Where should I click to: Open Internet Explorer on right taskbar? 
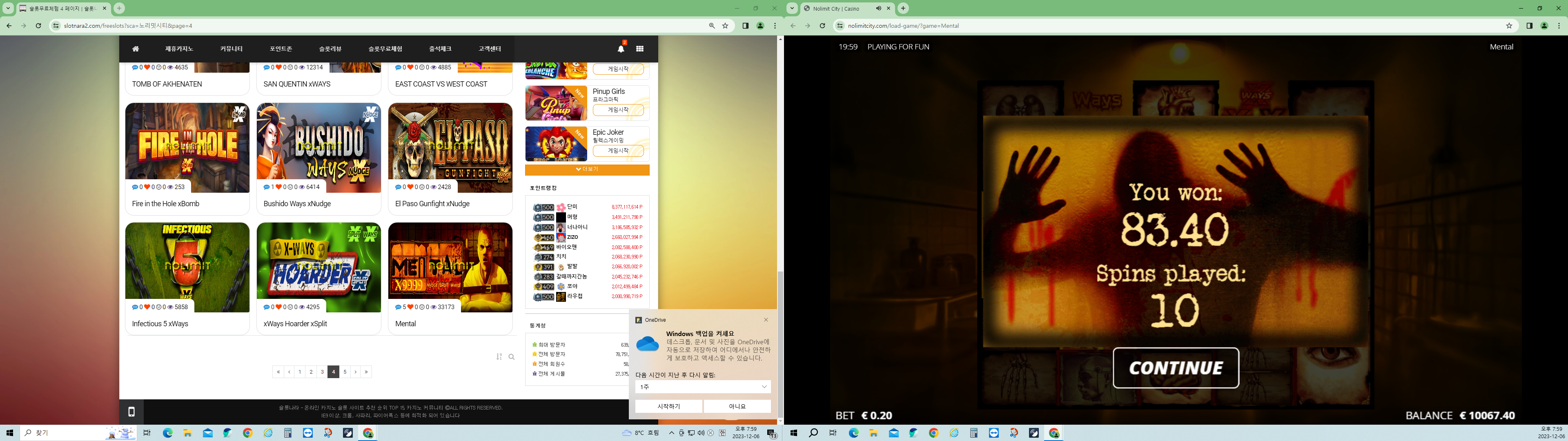click(954, 433)
